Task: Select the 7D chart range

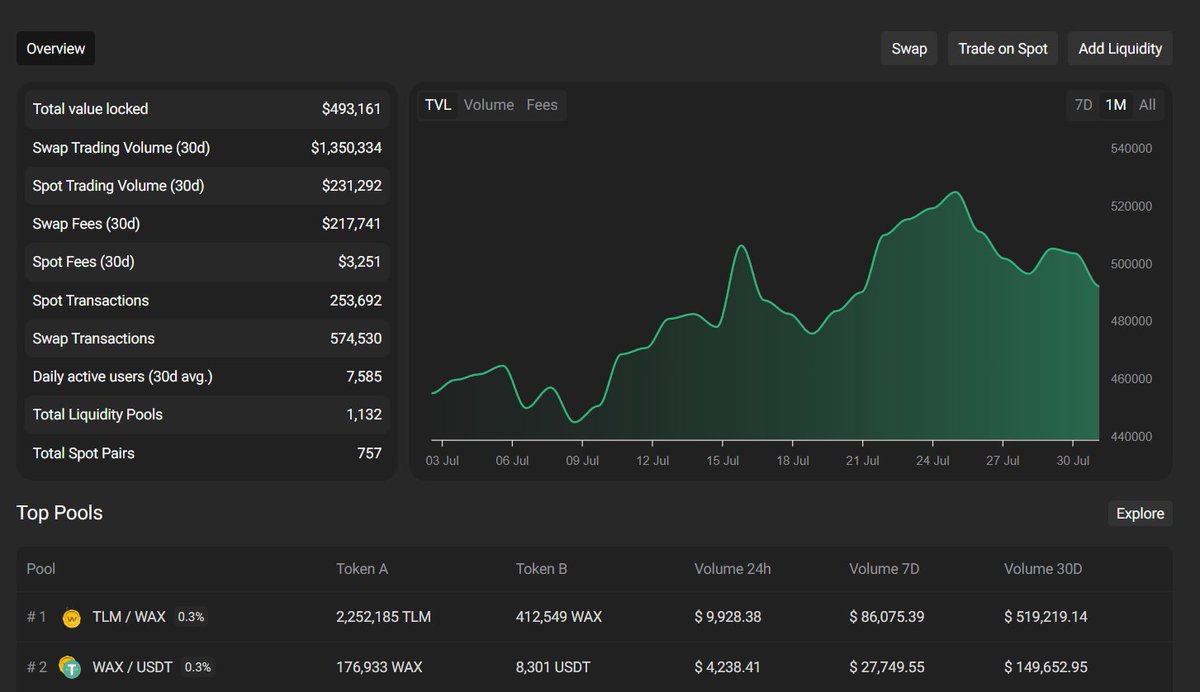Action: tap(1083, 105)
